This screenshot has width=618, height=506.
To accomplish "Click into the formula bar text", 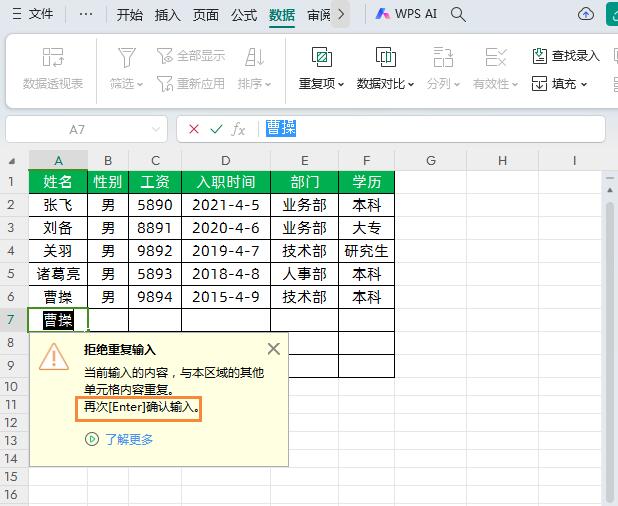I will [x=432, y=129].
